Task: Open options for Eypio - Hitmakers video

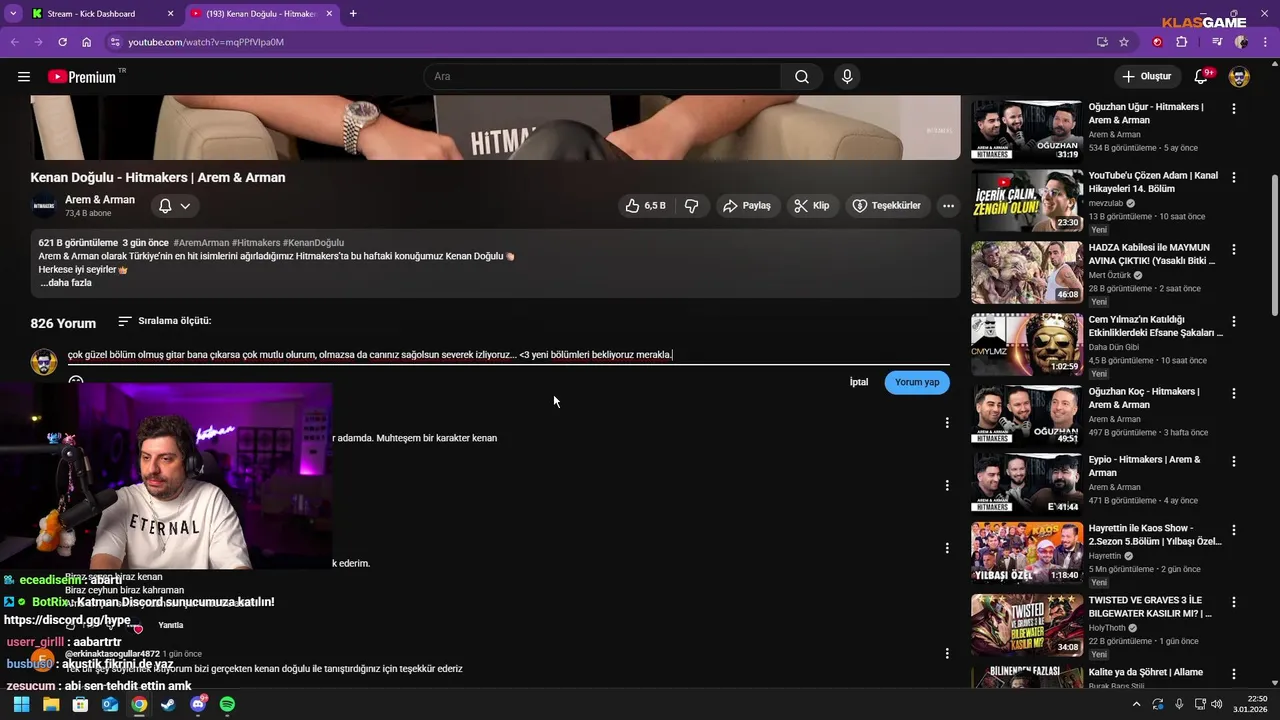Action: click(x=1234, y=461)
